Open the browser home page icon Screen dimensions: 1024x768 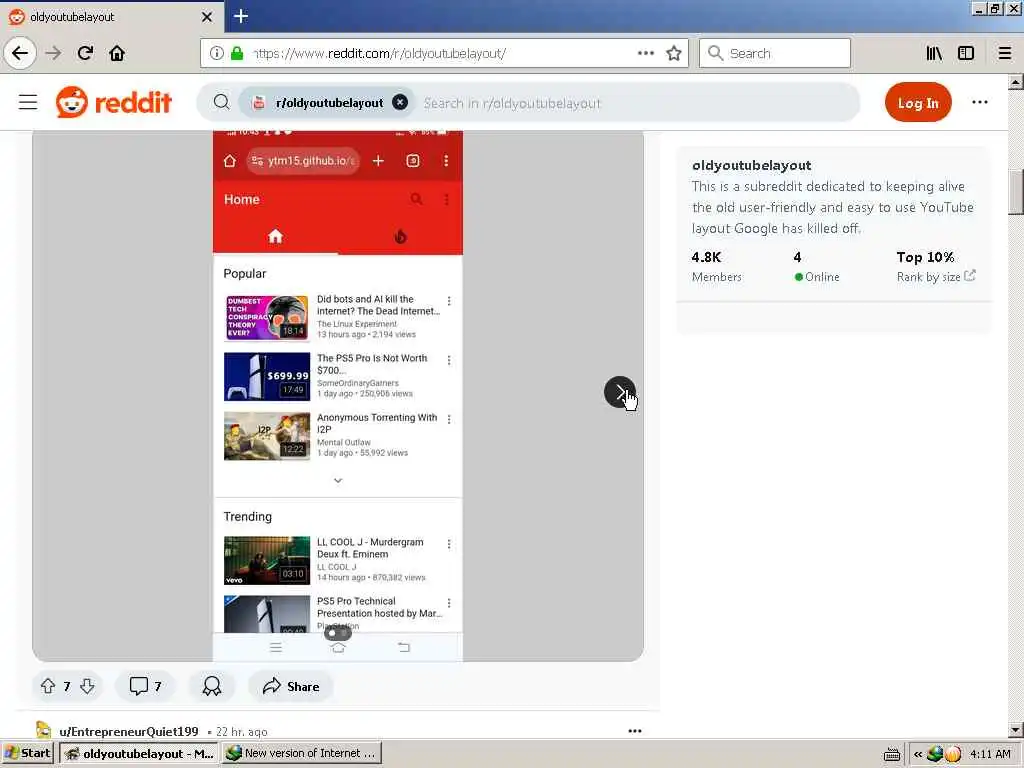pyautogui.click(x=117, y=53)
